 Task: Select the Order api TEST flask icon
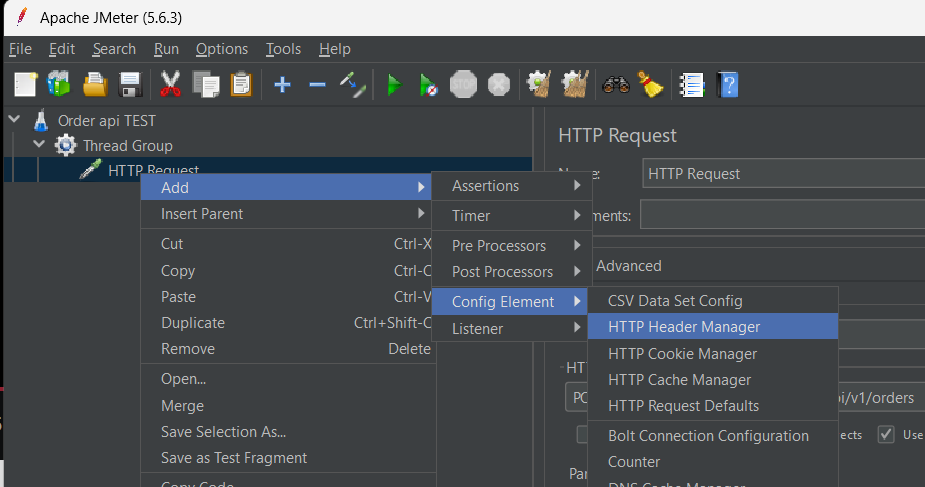pos(41,120)
